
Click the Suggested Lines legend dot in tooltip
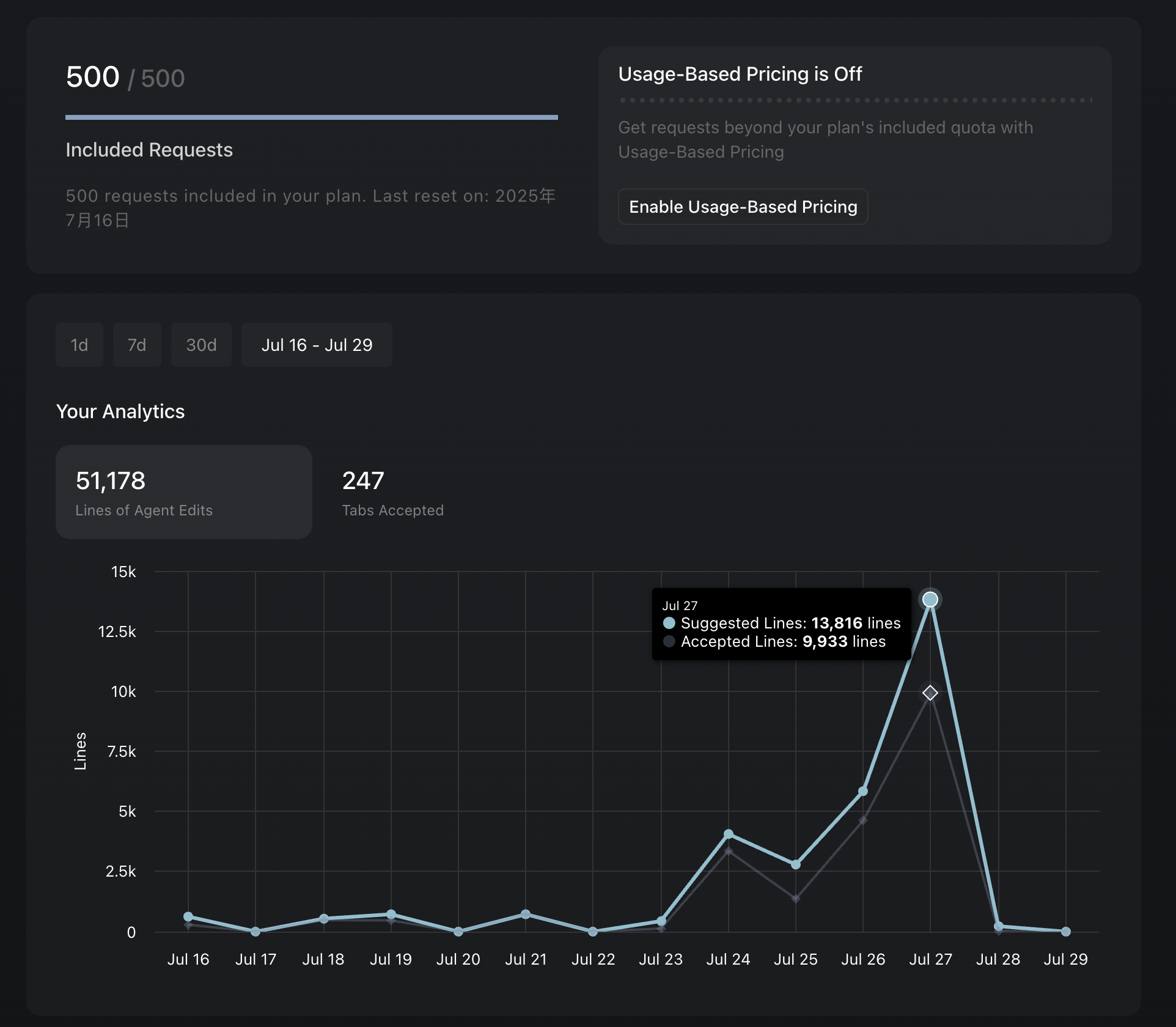click(669, 623)
